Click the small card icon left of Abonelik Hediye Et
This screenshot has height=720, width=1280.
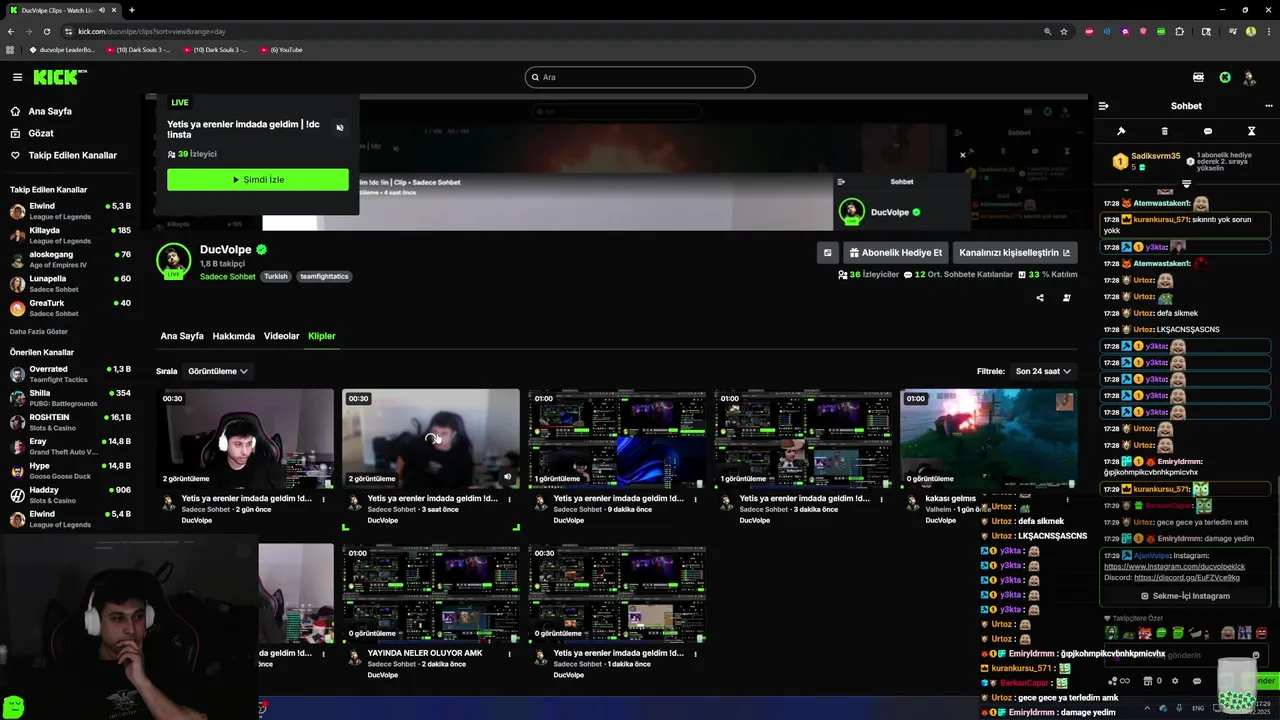(x=827, y=253)
